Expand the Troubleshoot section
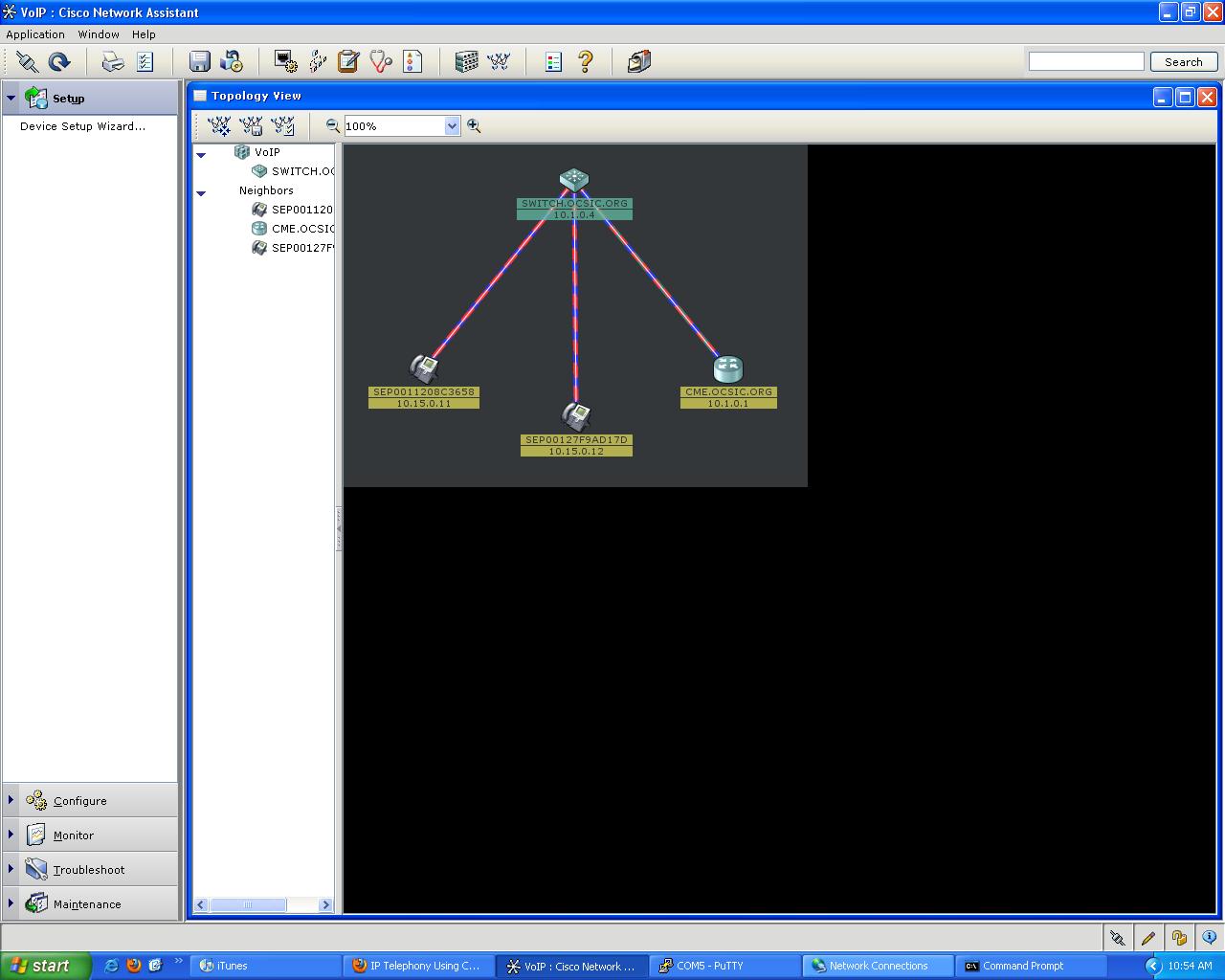The width and height of the screenshot is (1225, 980). click(11, 869)
